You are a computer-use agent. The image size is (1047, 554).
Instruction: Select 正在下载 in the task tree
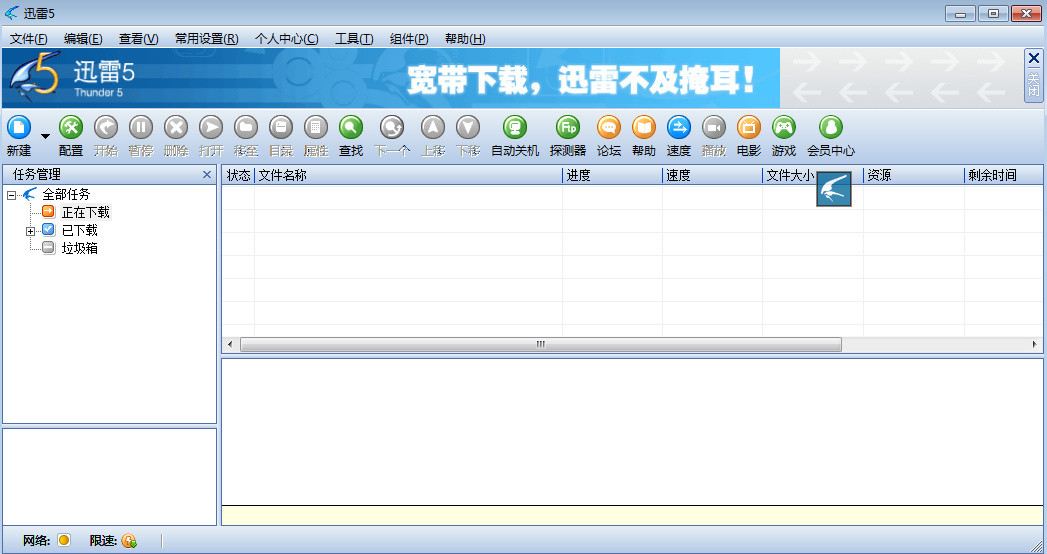tap(85, 212)
